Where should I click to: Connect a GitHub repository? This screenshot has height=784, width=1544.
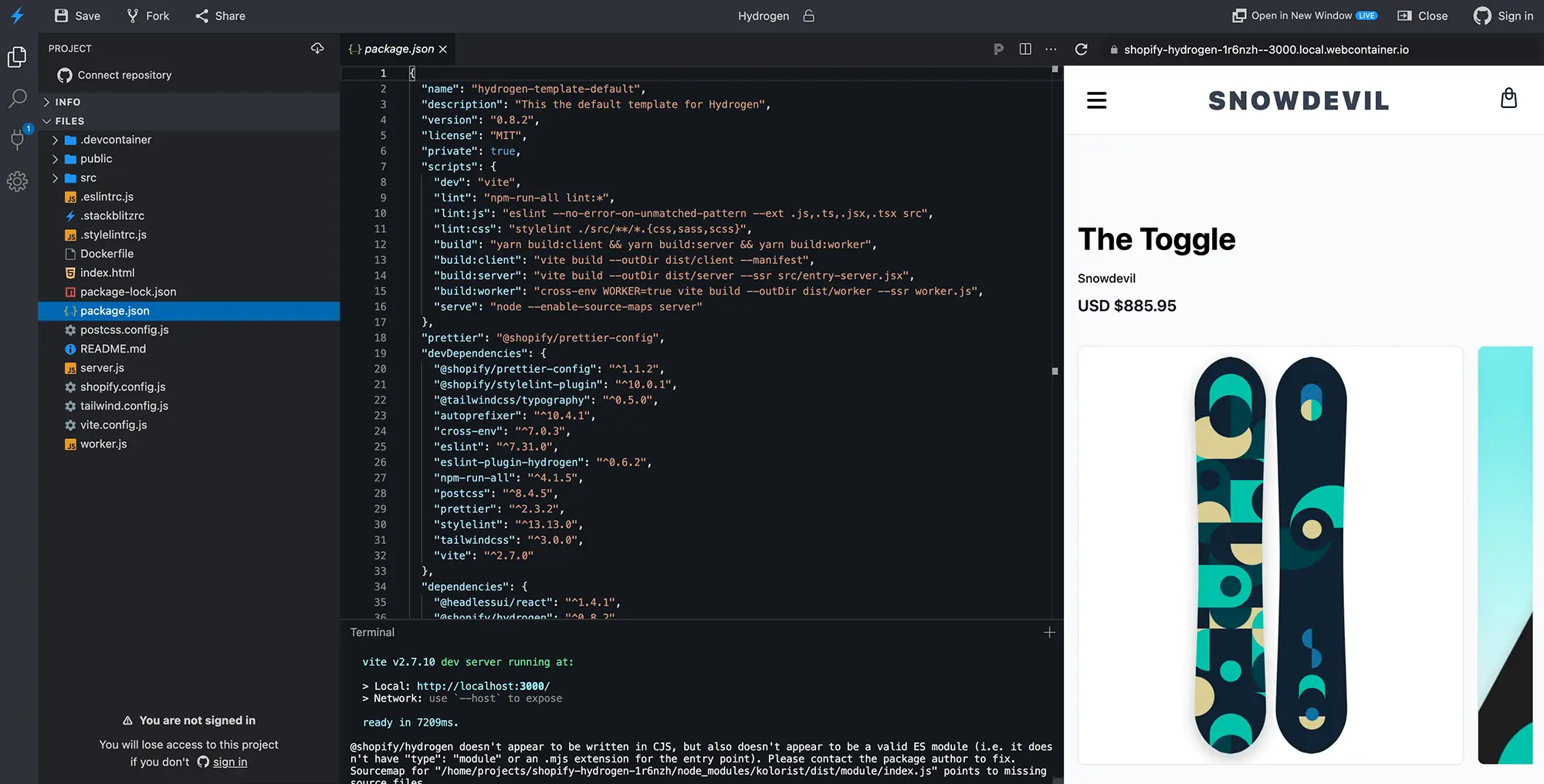coord(114,75)
